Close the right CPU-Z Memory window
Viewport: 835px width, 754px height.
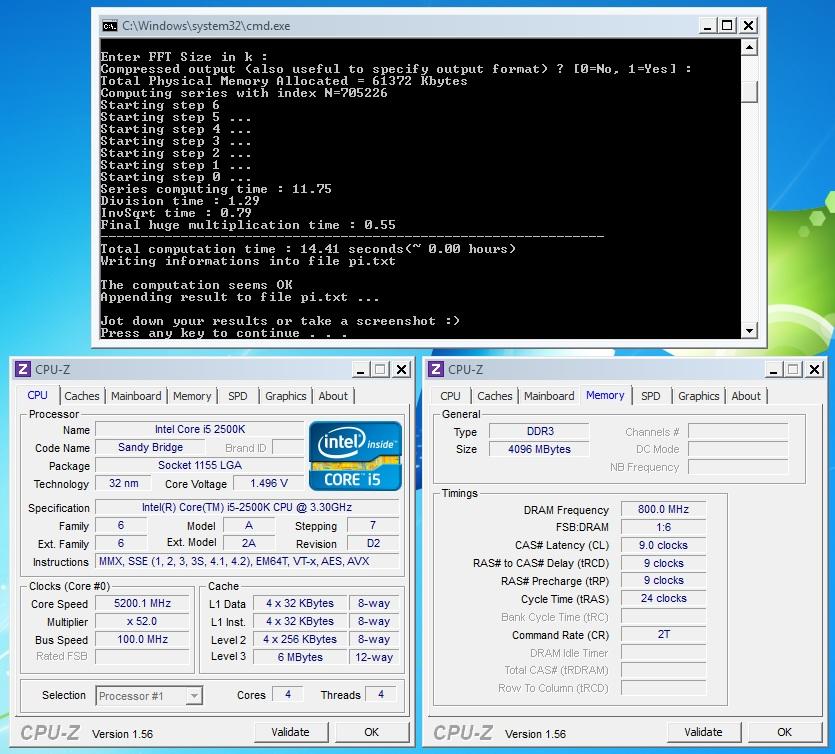click(814, 370)
